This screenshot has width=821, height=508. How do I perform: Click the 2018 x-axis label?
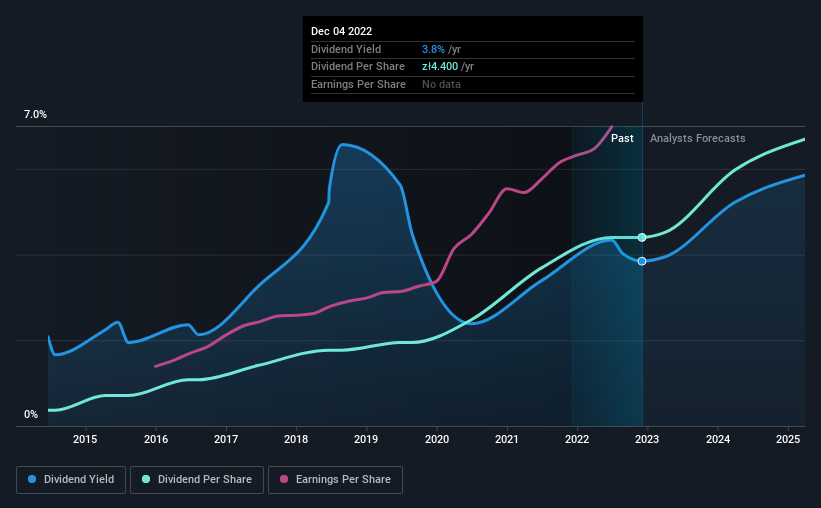click(x=296, y=439)
